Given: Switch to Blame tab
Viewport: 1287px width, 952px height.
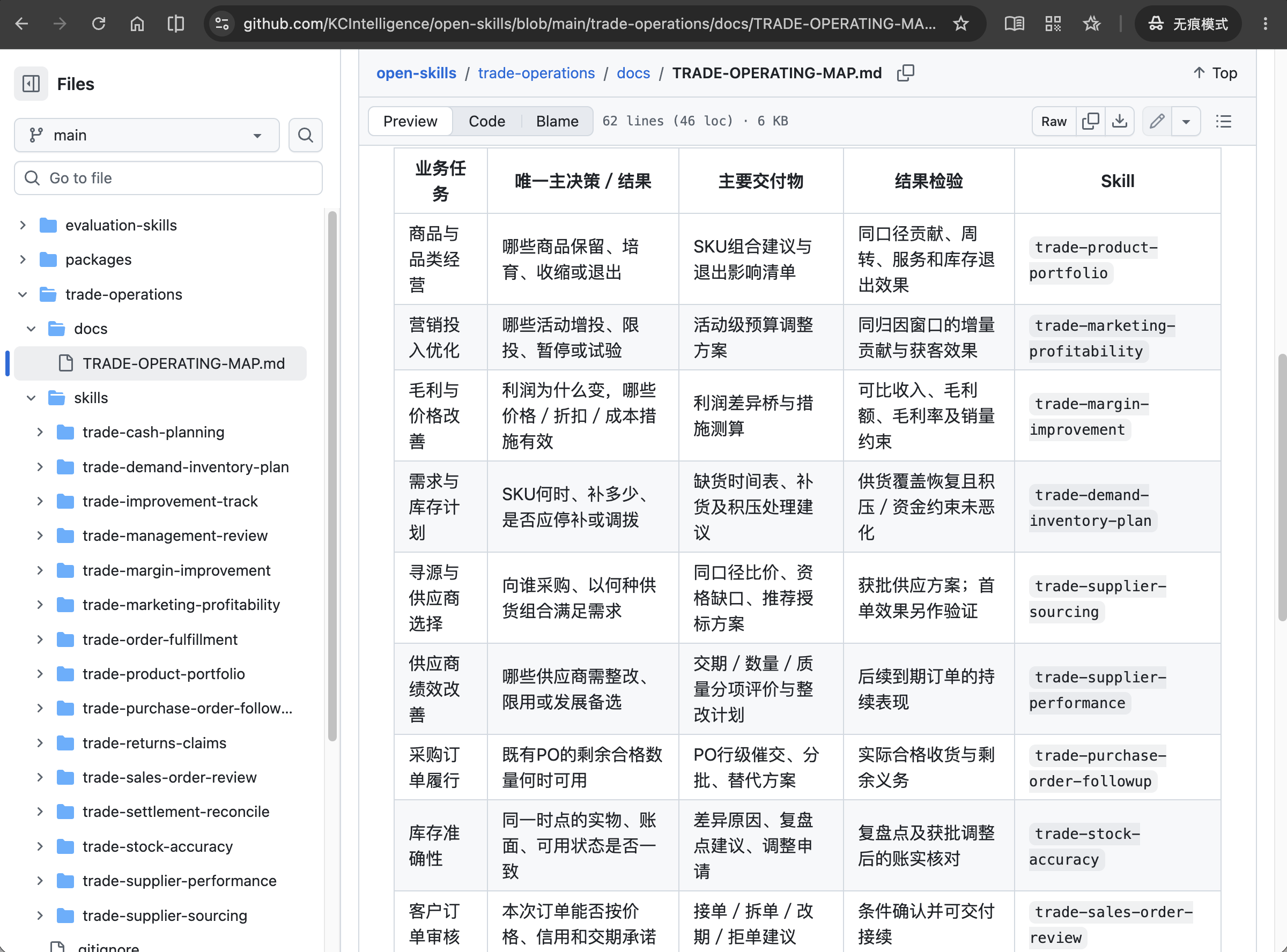Looking at the screenshot, I should 557,121.
